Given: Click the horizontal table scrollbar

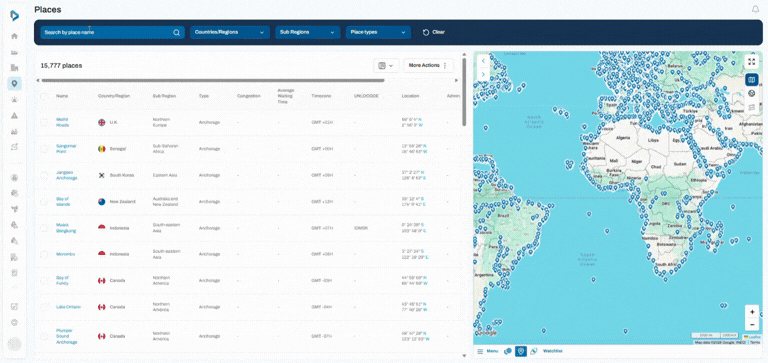Looking at the screenshot, I should (x=213, y=80).
